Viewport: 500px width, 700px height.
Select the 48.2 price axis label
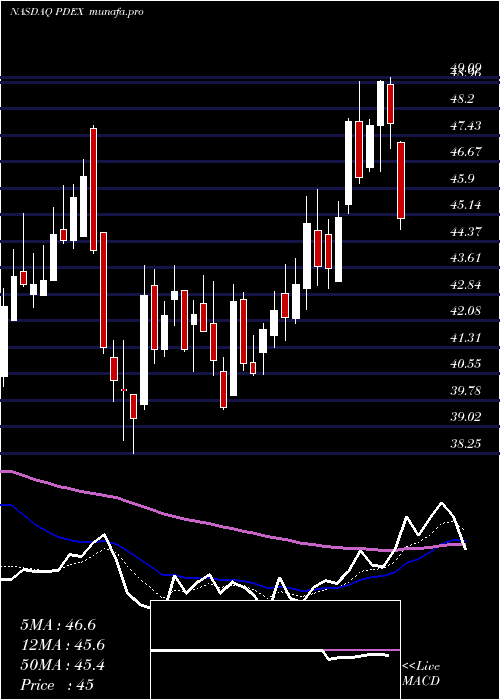click(x=462, y=99)
